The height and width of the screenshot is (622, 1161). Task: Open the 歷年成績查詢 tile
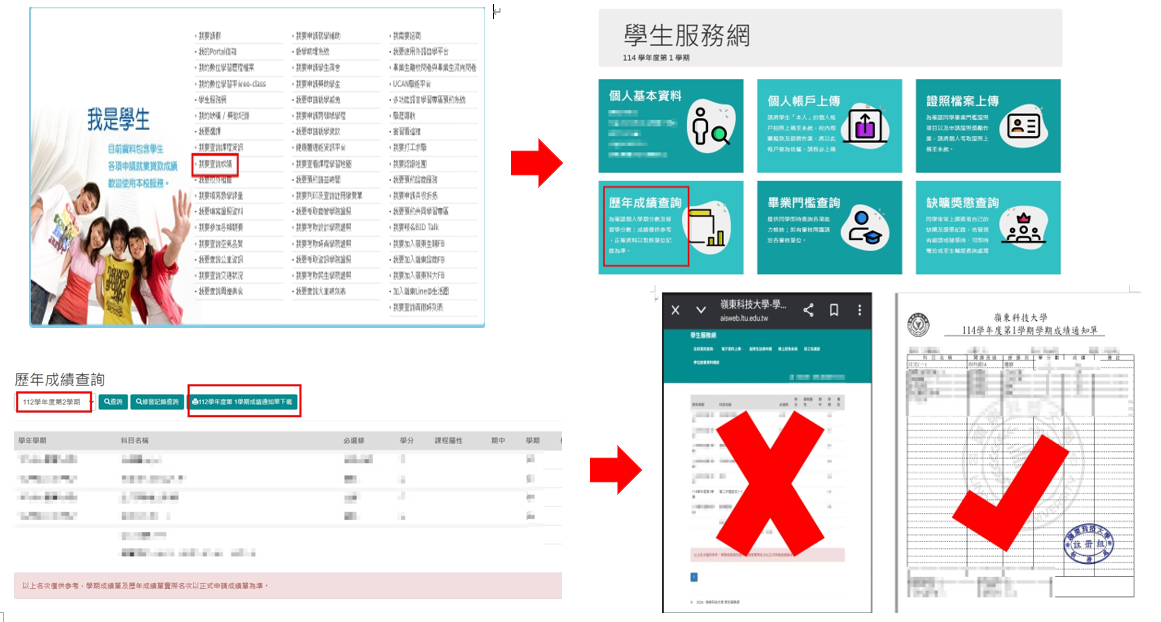[645, 203]
